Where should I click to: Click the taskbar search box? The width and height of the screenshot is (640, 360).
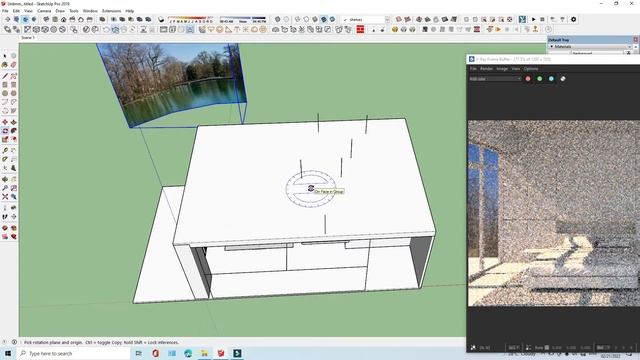pyautogui.click(x=73, y=353)
